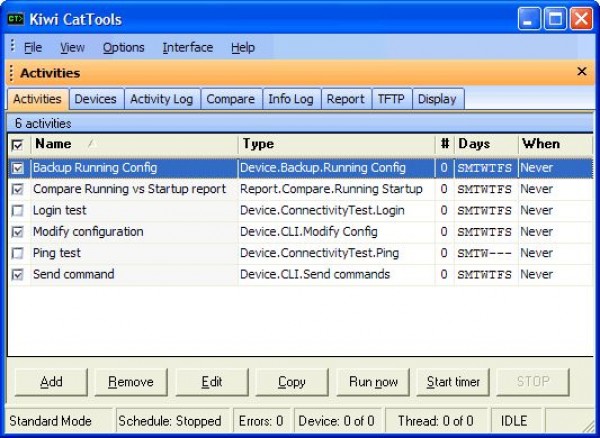Switch to the TFTP tab
The image size is (600, 438).
click(x=390, y=99)
